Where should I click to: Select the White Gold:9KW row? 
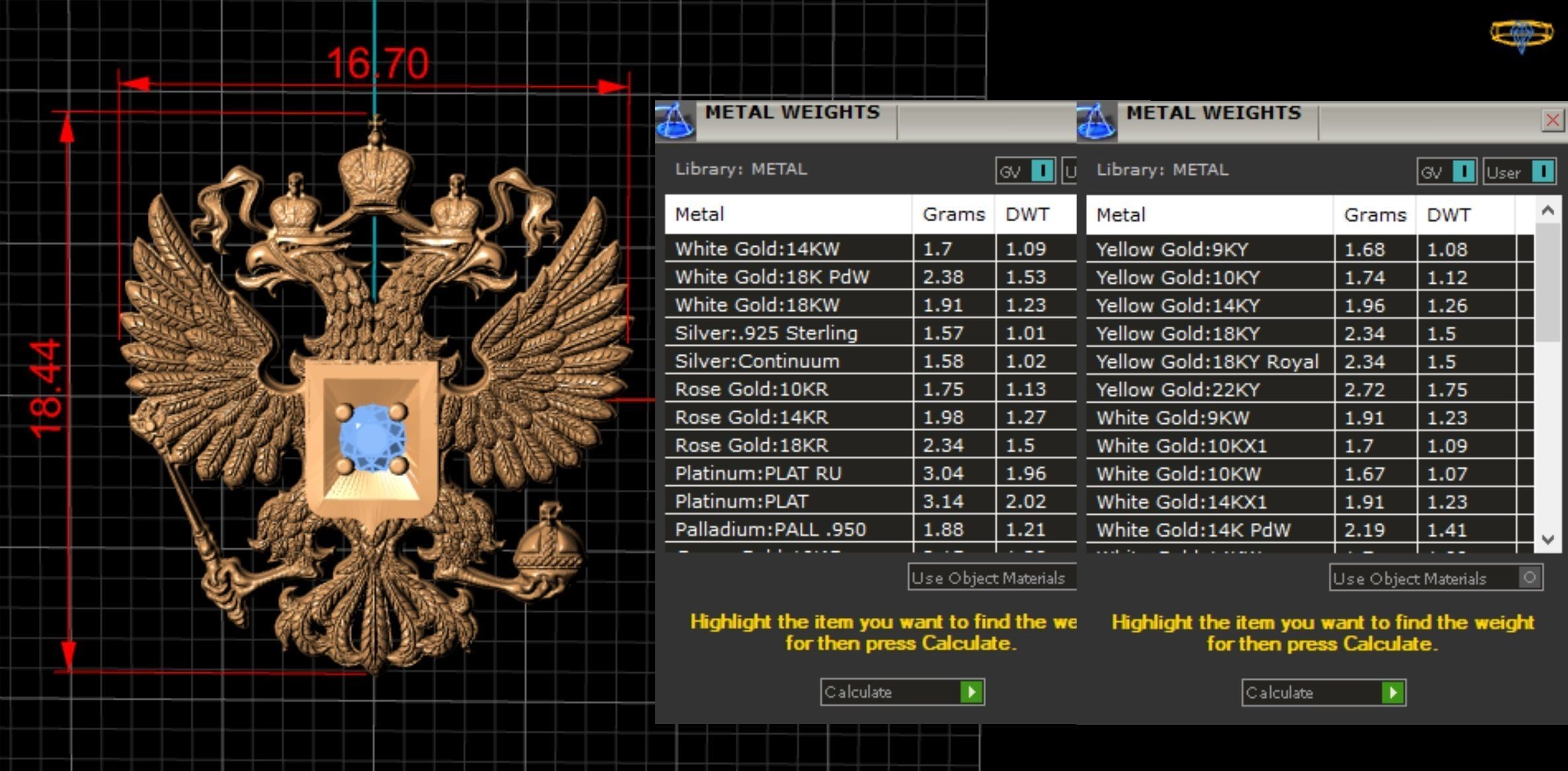point(1310,418)
